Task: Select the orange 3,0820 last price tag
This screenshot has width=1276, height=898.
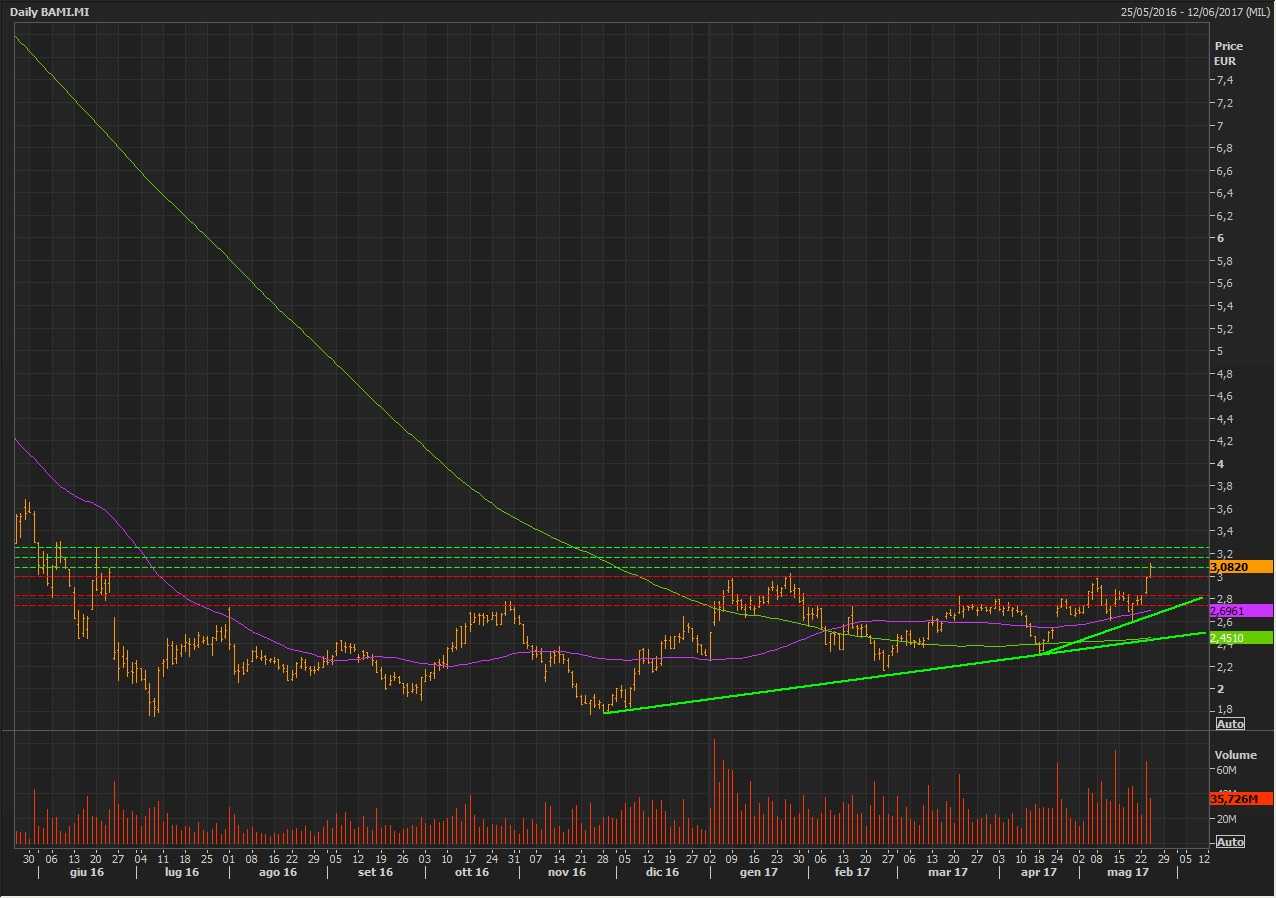Action: coord(1240,566)
